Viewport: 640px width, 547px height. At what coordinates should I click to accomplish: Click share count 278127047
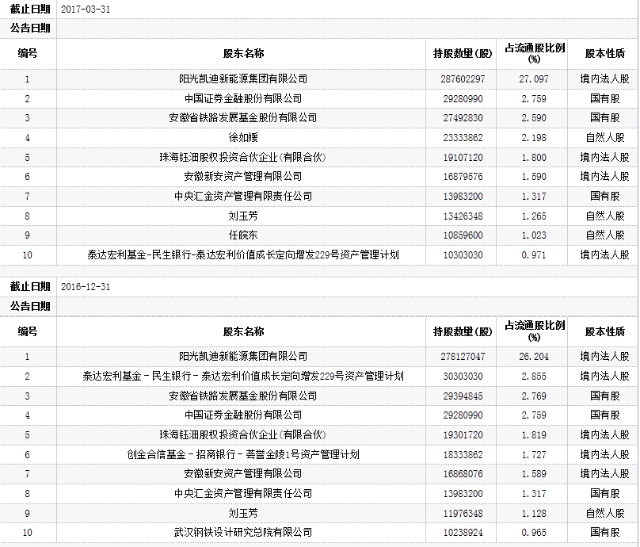[463, 356]
